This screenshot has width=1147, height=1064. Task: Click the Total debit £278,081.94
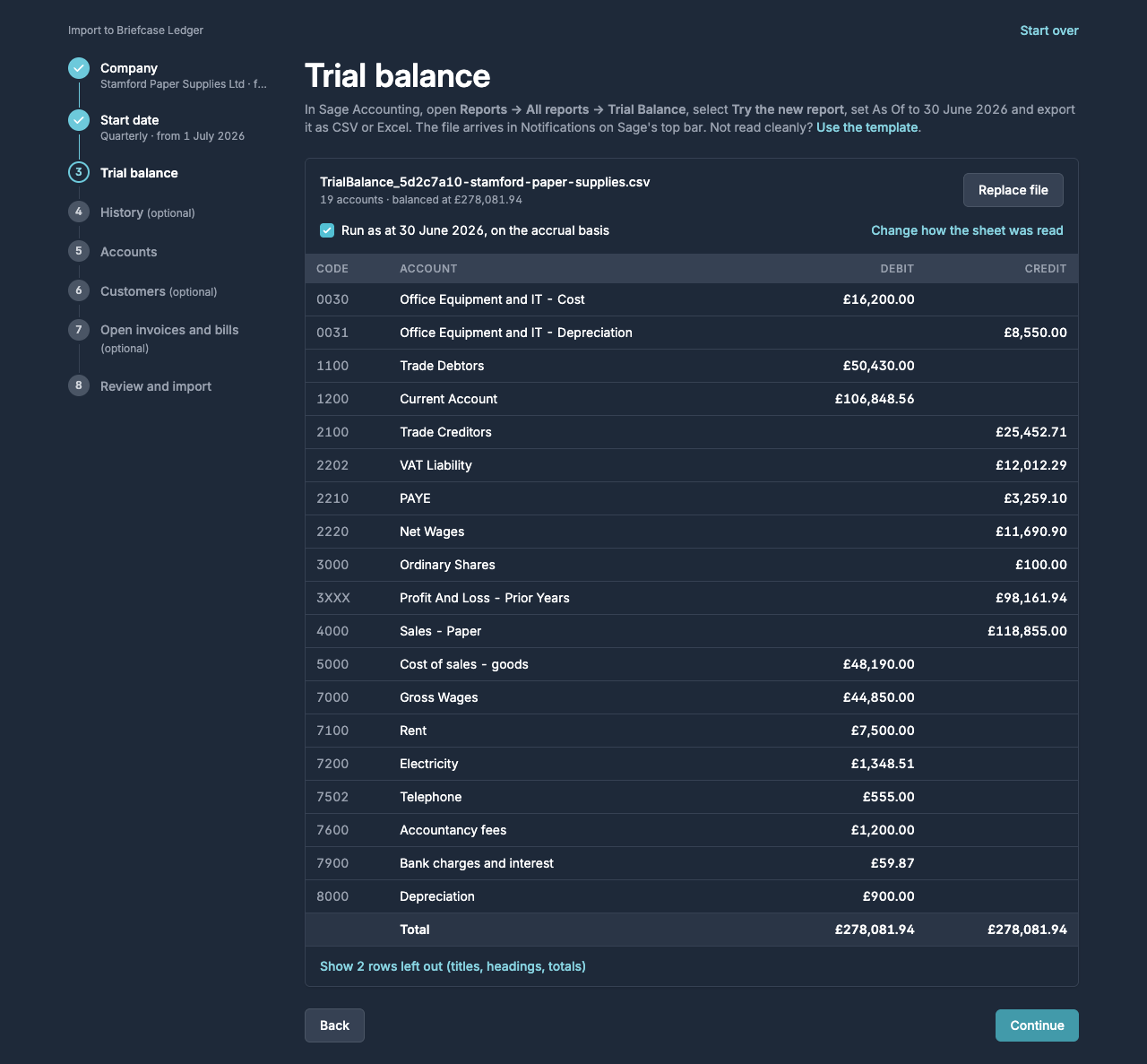tap(875, 930)
